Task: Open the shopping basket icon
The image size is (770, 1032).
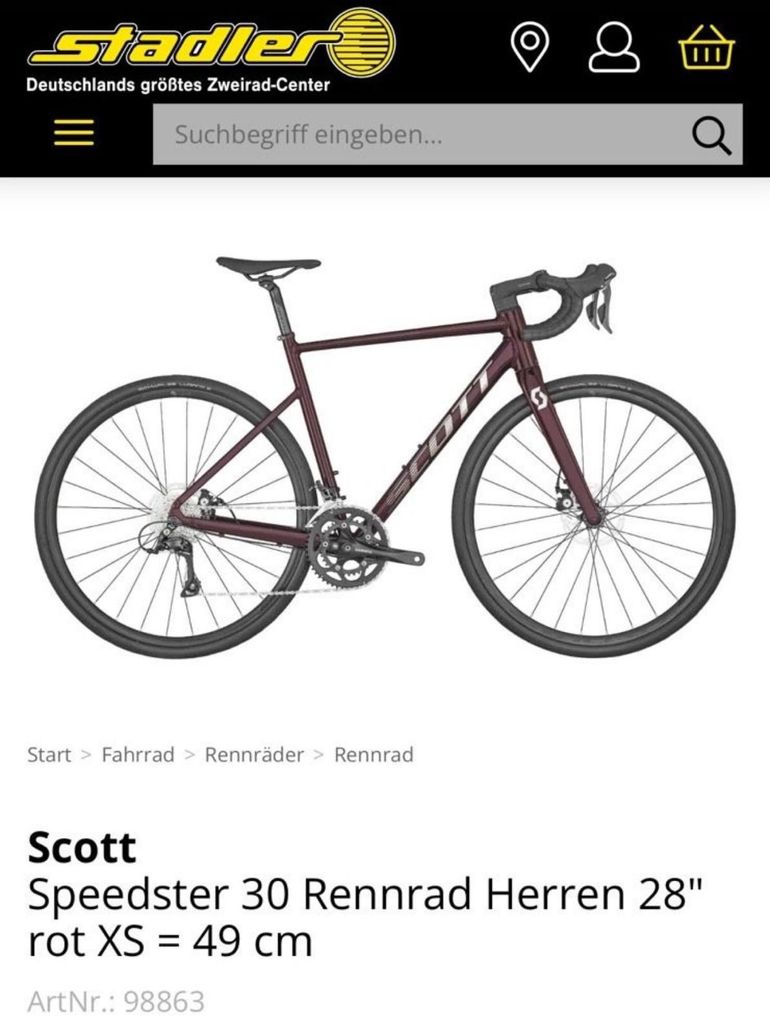Action: (707, 47)
